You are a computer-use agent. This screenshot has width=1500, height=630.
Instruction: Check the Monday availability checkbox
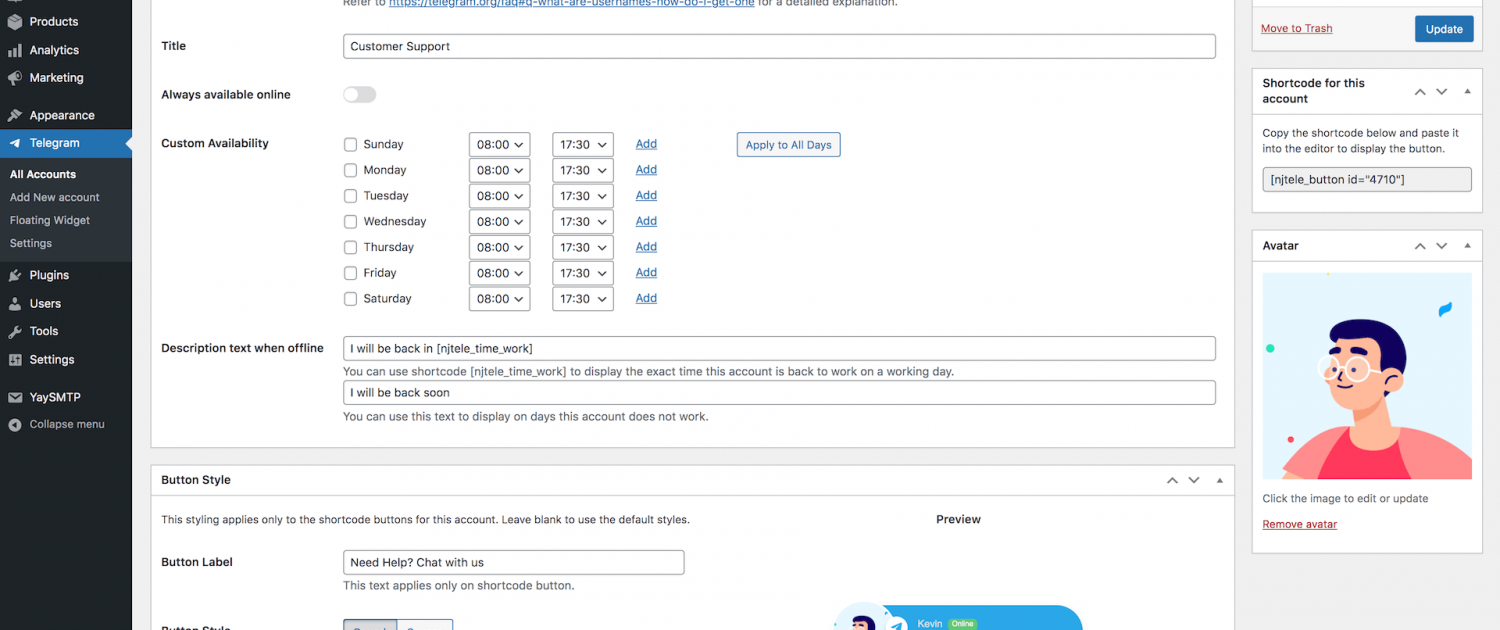coord(350,170)
